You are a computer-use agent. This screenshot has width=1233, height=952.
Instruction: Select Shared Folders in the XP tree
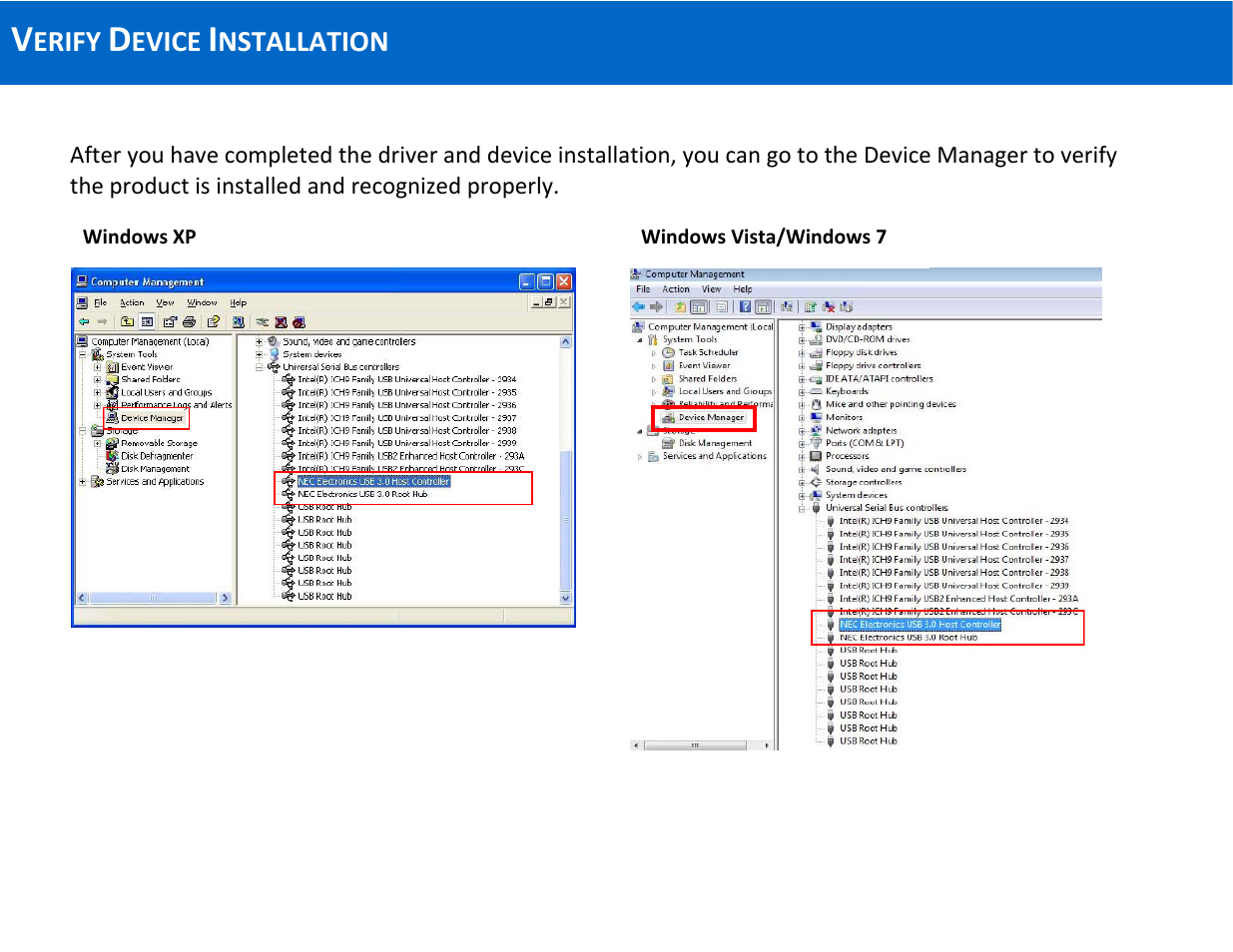151,379
